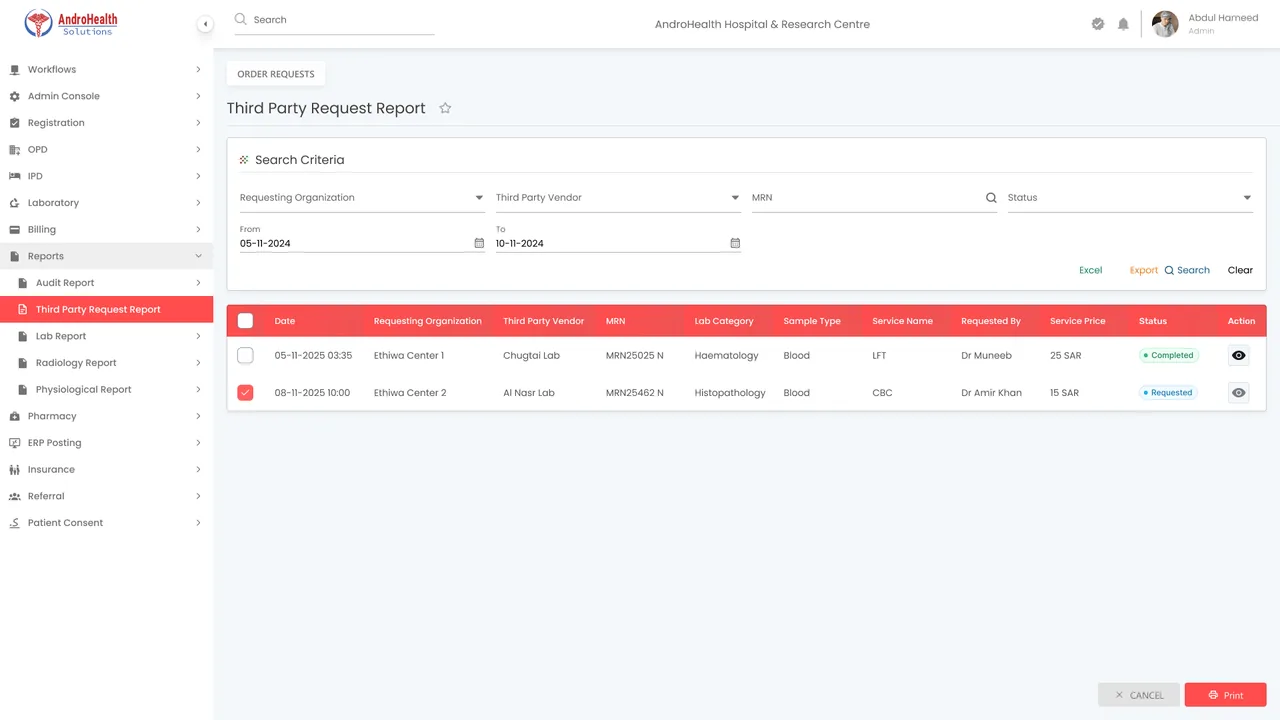Click the Excel export link

pyautogui.click(x=1090, y=270)
